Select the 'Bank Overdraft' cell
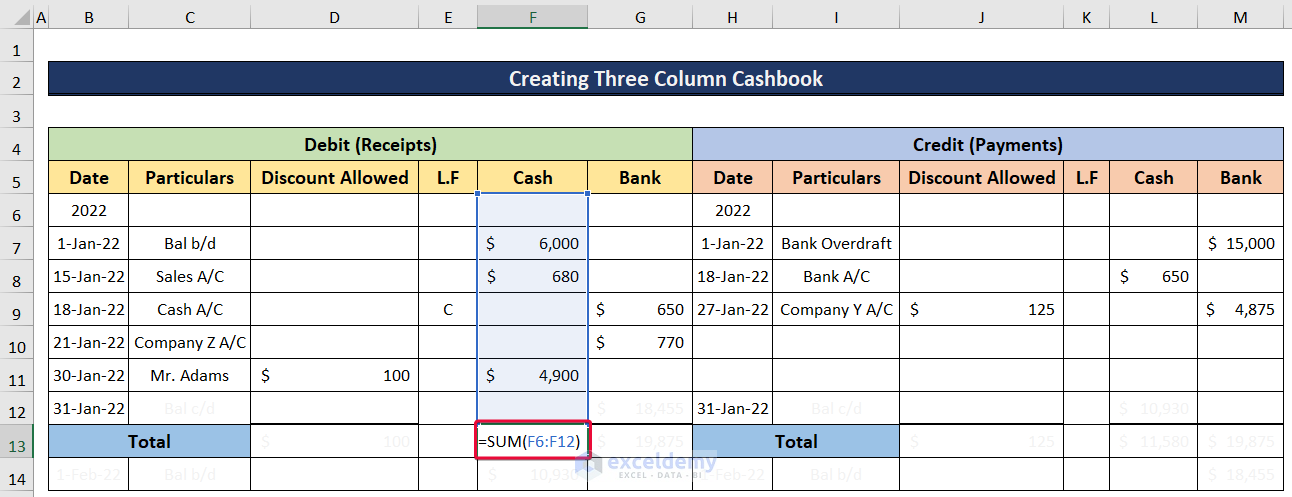1292x497 pixels. coord(836,243)
